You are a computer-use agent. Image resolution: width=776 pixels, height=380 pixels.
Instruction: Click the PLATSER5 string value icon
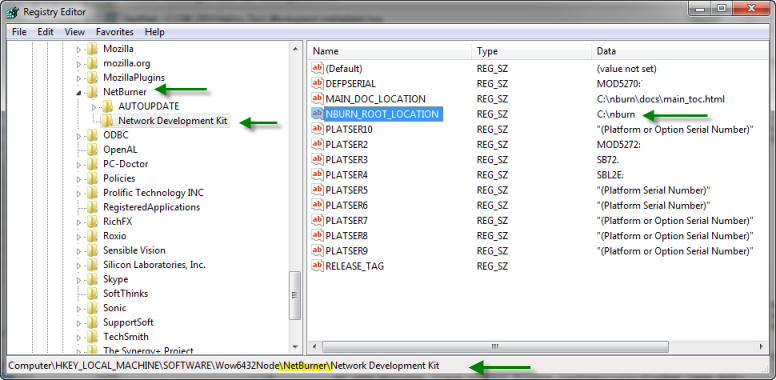click(x=317, y=190)
